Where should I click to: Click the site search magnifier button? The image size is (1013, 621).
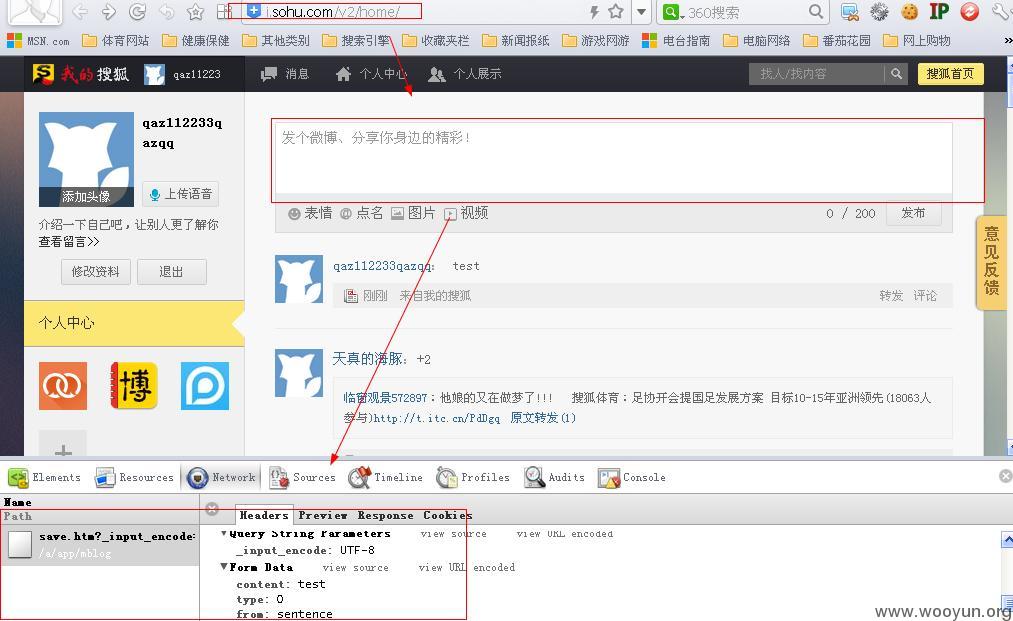pos(896,74)
